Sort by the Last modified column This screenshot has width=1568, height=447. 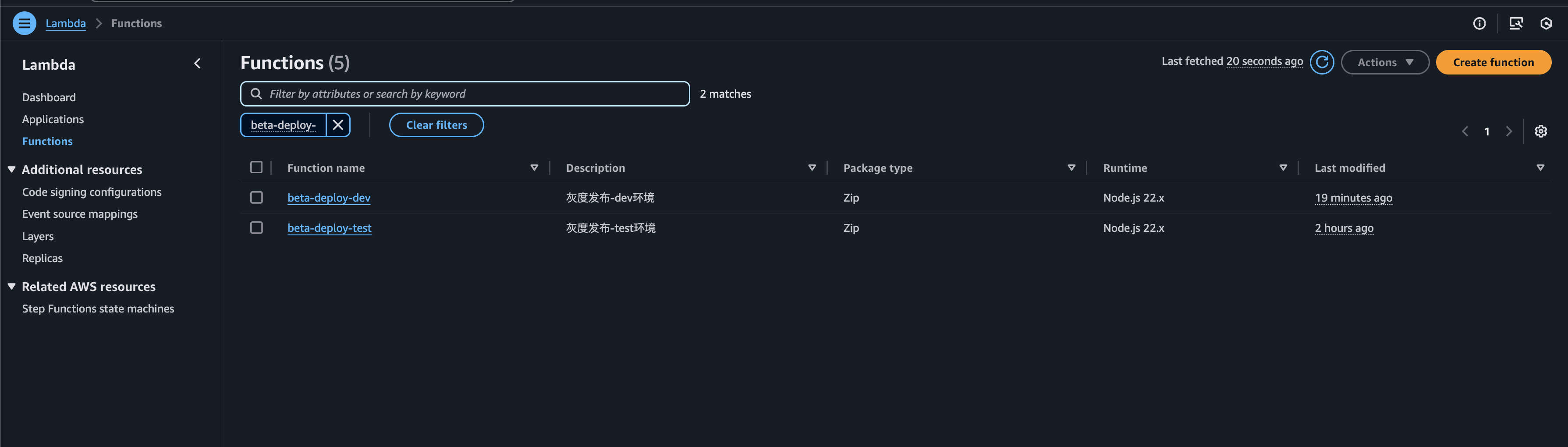pos(1349,168)
